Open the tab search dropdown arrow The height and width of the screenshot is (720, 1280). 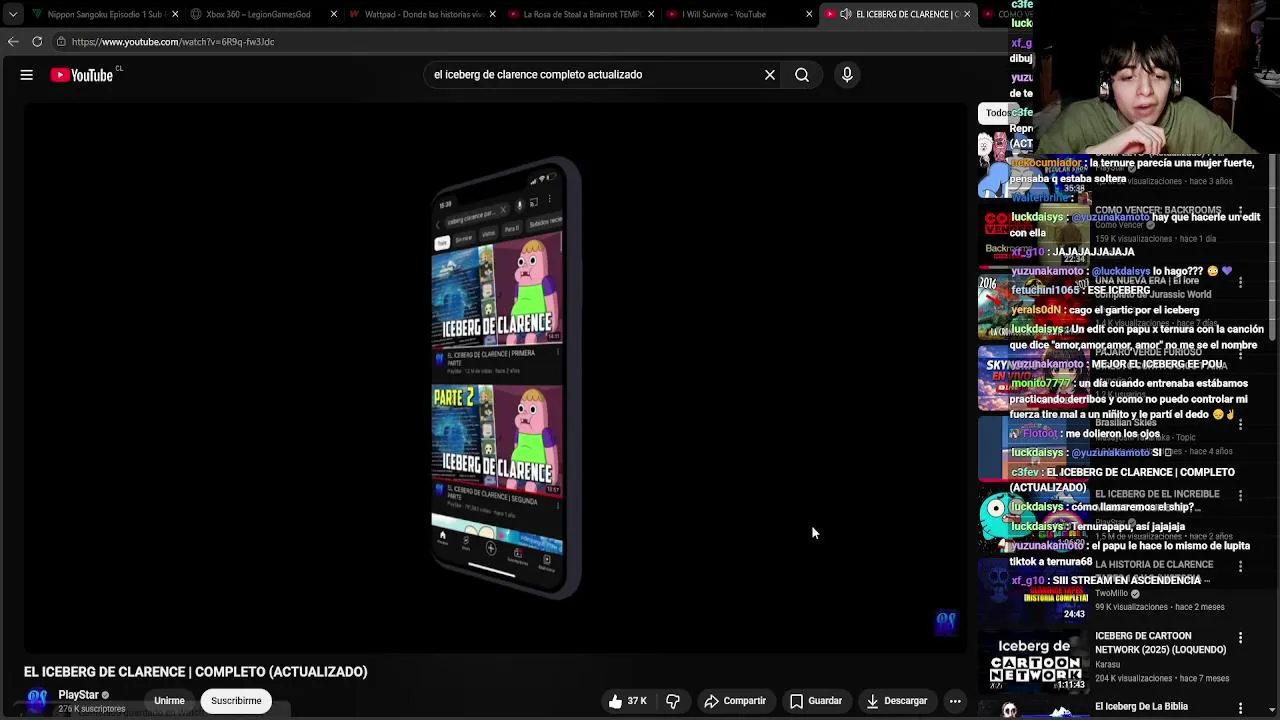pyautogui.click(x=13, y=14)
